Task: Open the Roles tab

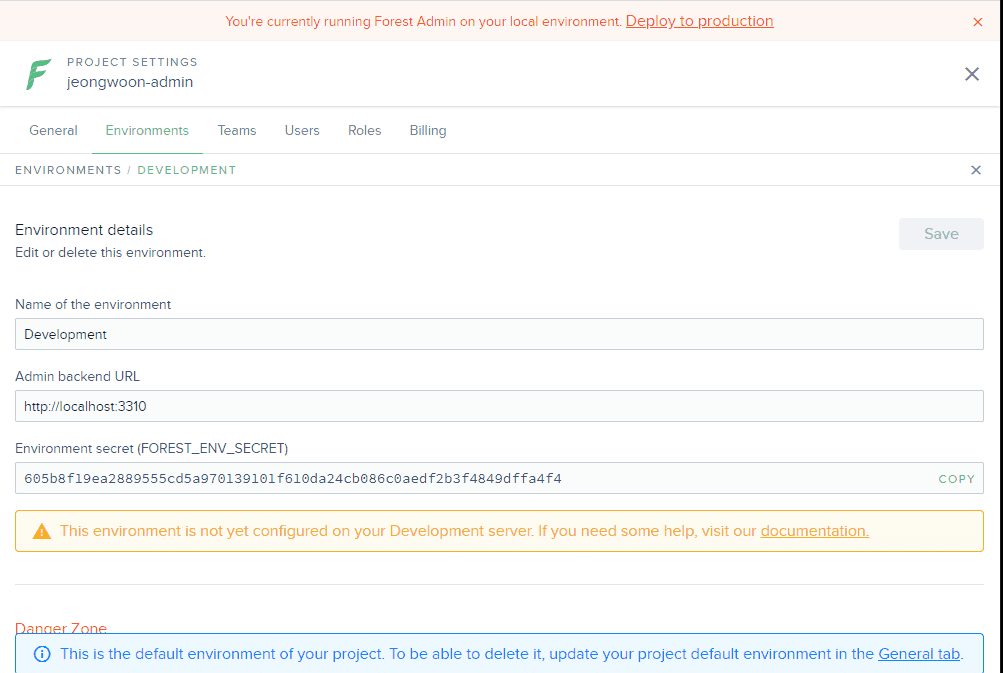Action: (x=365, y=131)
